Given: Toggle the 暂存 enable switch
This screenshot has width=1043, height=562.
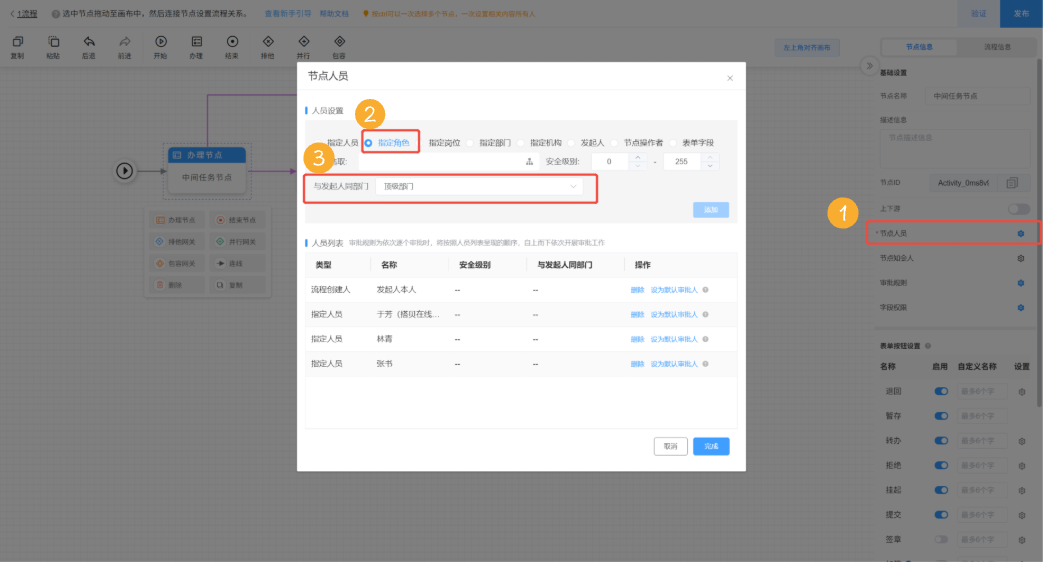Looking at the screenshot, I should [x=941, y=416].
